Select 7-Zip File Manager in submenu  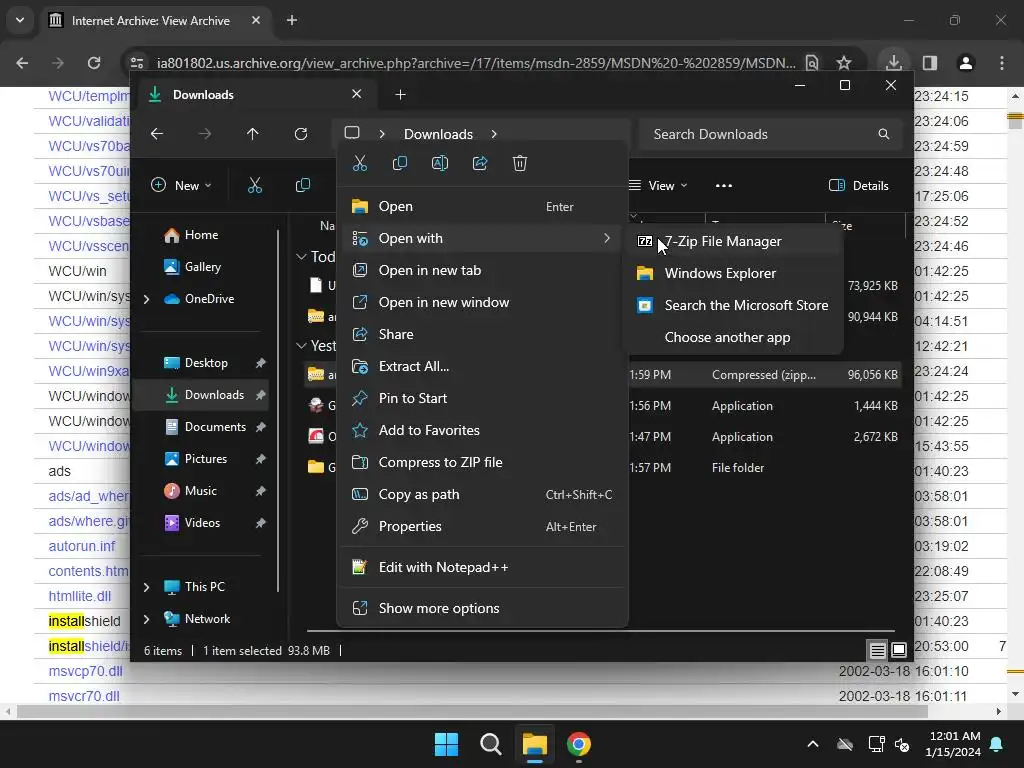pyautogui.click(x=733, y=241)
